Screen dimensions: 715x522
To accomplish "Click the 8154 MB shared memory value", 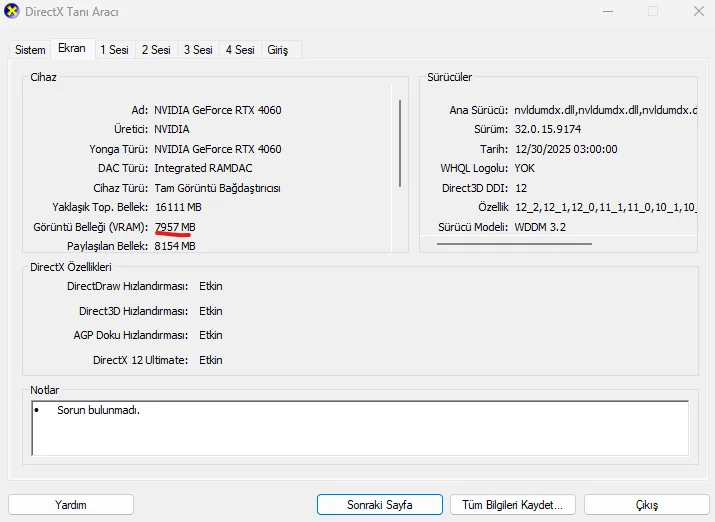I will click(x=175, y=246).
